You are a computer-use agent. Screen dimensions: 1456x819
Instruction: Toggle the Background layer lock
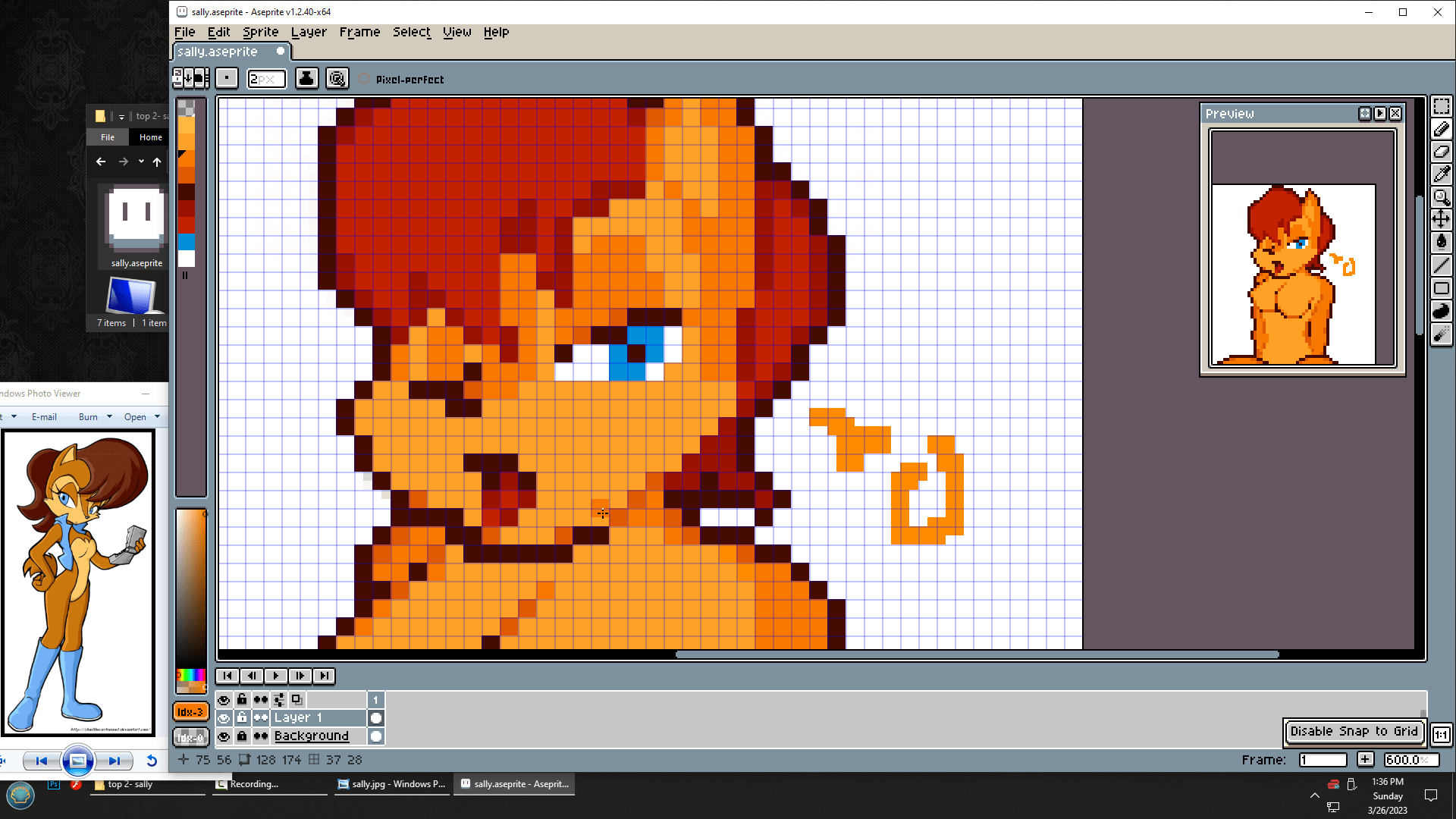point(242,736)
